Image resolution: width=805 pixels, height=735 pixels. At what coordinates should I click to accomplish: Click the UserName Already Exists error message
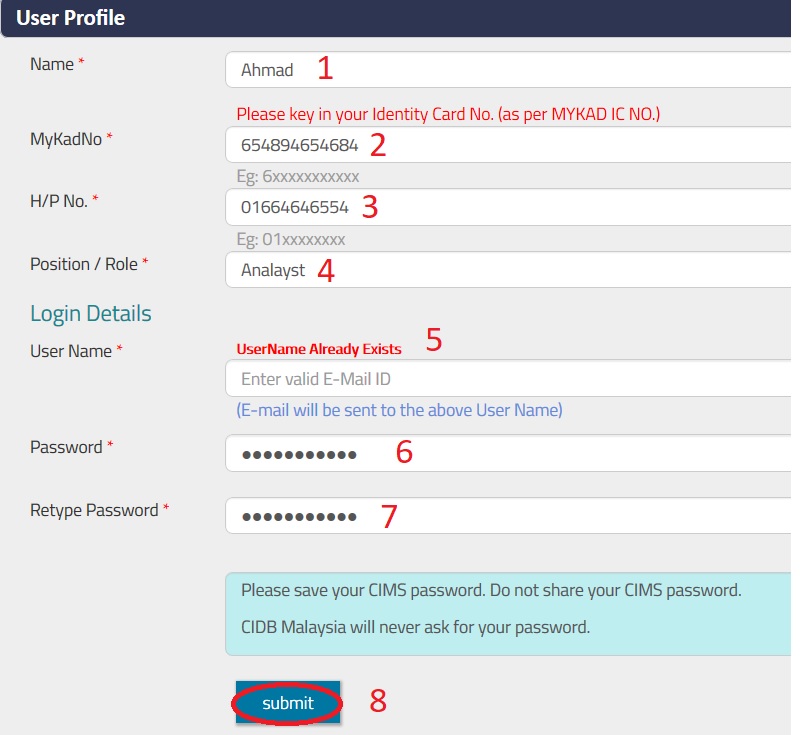pos(319,349)
